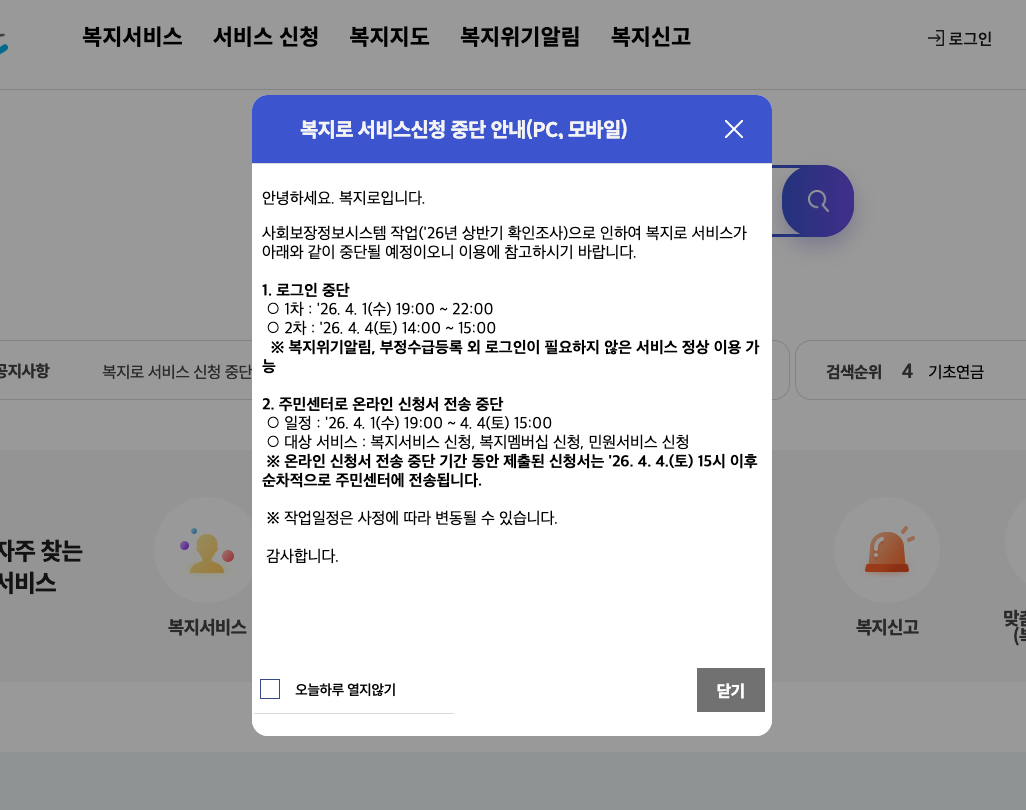Image resolution: width=1026 pixels, height=810 pixels.
Task: Open the 복지위기알림 top menu
Action: [520, 37]
